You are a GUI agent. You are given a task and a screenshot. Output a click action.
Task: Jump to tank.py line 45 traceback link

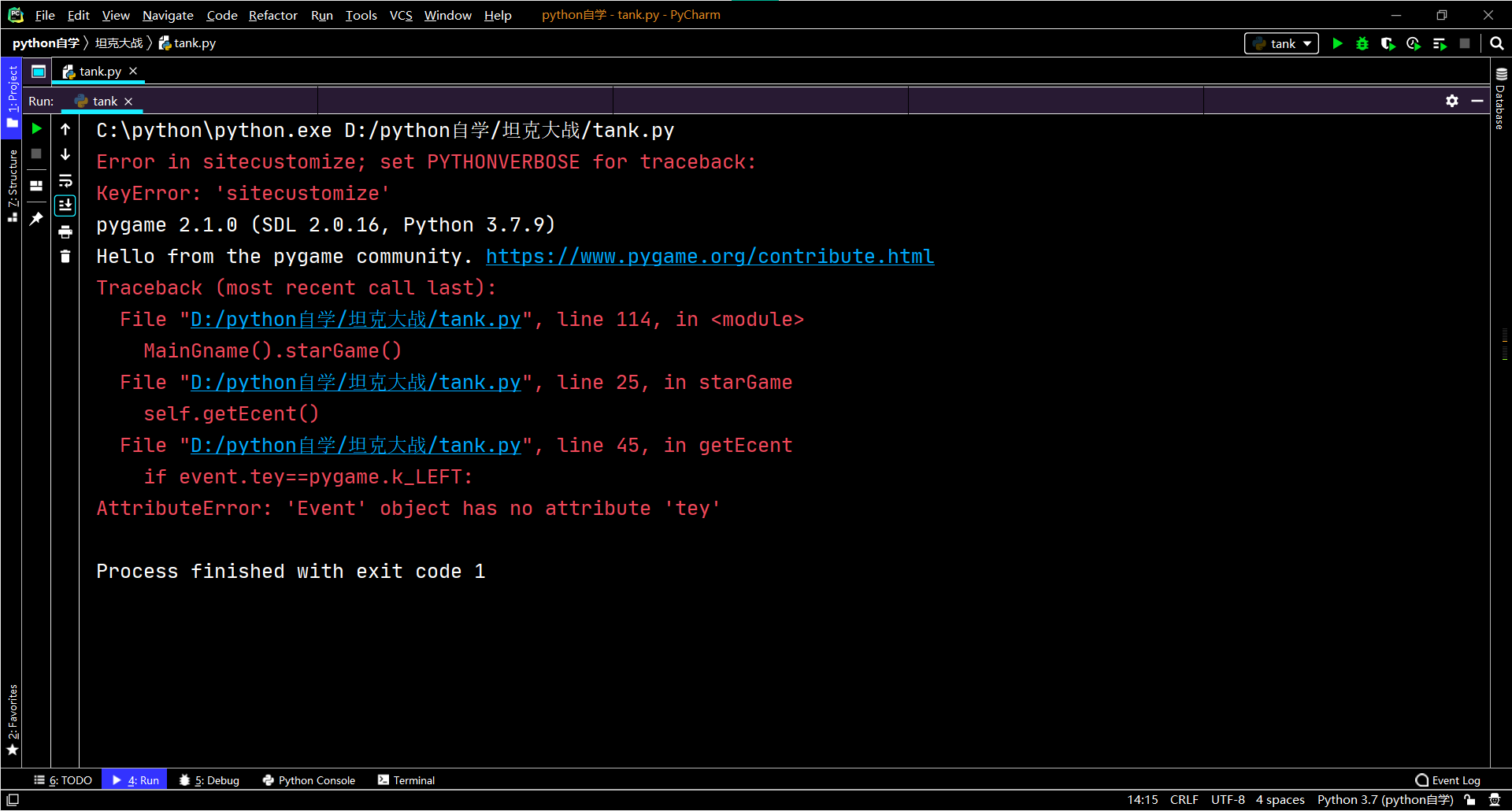(355, 446)
